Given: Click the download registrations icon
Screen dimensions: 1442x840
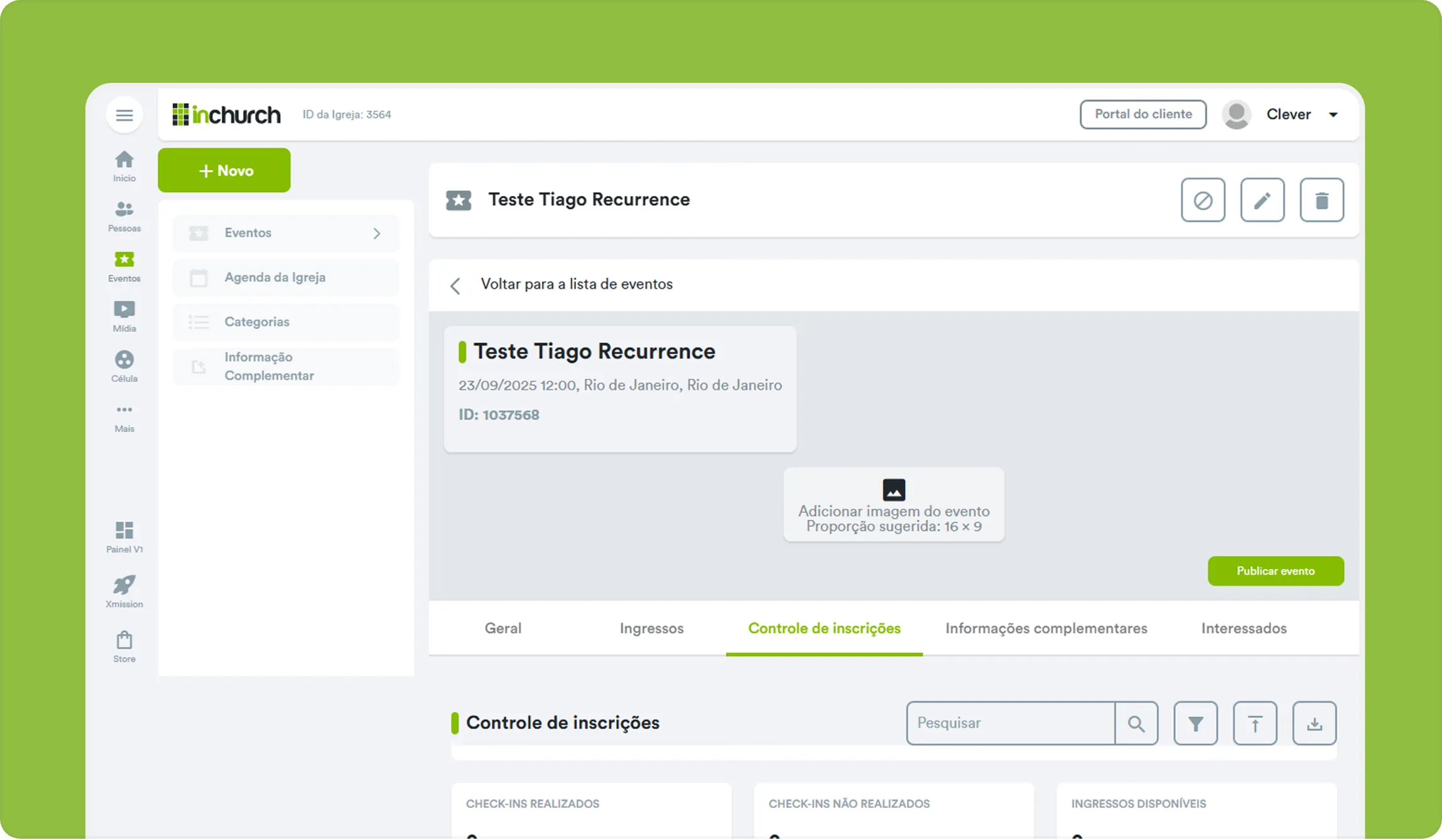Looking at the screenshot, I should click(x=1315, y=724).
